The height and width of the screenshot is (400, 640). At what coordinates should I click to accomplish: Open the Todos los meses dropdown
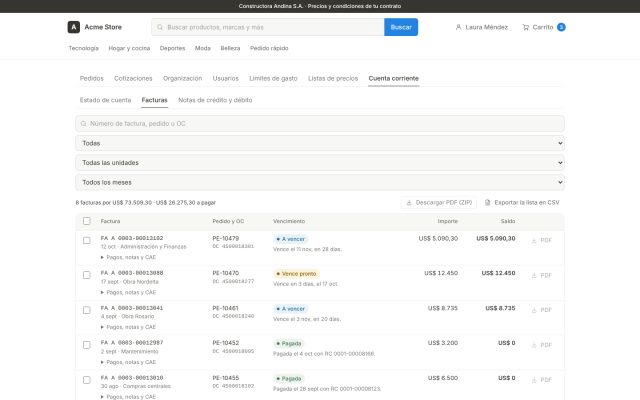pyautogui.click(x=320, y=182)
